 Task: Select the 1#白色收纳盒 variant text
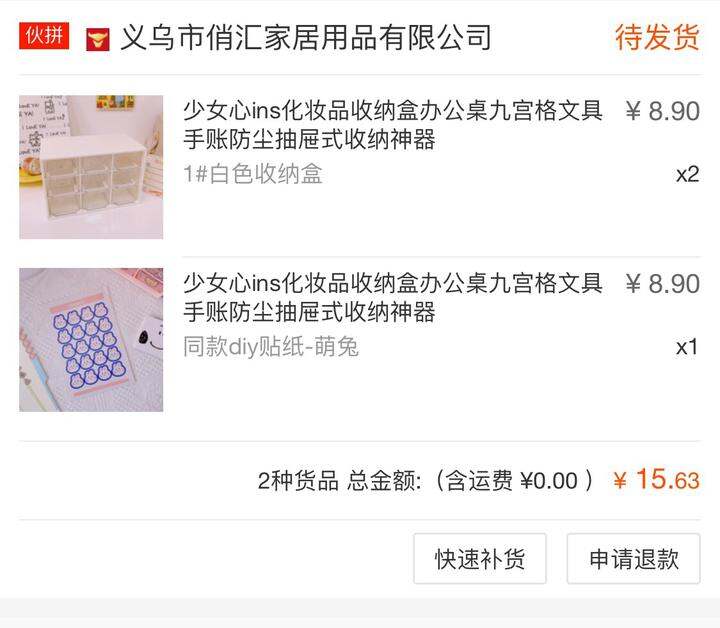click(x=253, y=174)
